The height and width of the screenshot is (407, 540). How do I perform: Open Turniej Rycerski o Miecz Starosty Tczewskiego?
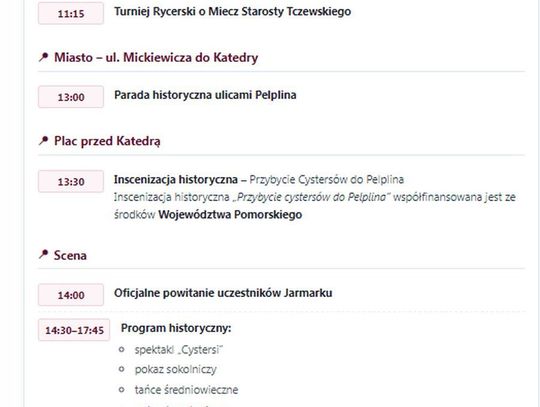232,11
